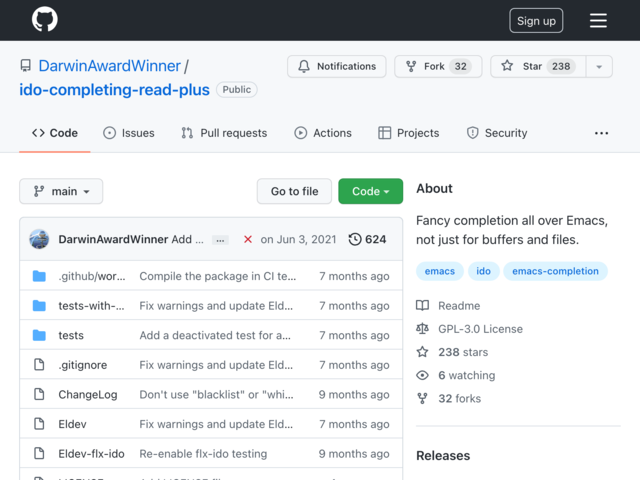Show the fork count badge 32
Viewport: 640px width, 480px height.
(460, 66)
